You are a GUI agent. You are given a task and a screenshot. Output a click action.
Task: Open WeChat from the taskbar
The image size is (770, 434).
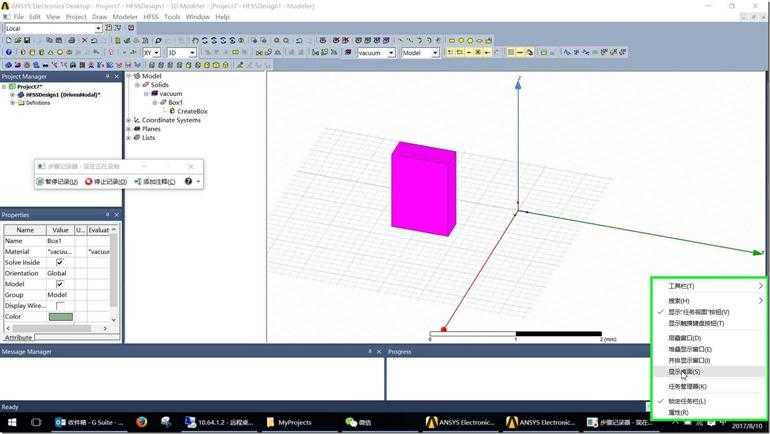point(358,422)
